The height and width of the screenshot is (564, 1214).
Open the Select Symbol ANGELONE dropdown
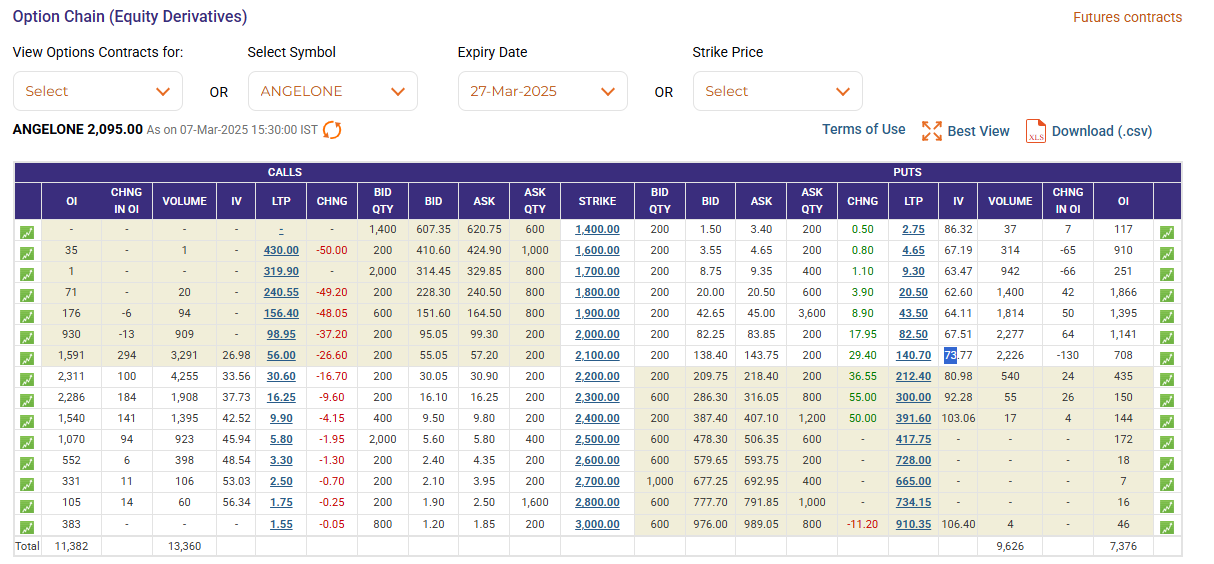[x=332, y=91]
